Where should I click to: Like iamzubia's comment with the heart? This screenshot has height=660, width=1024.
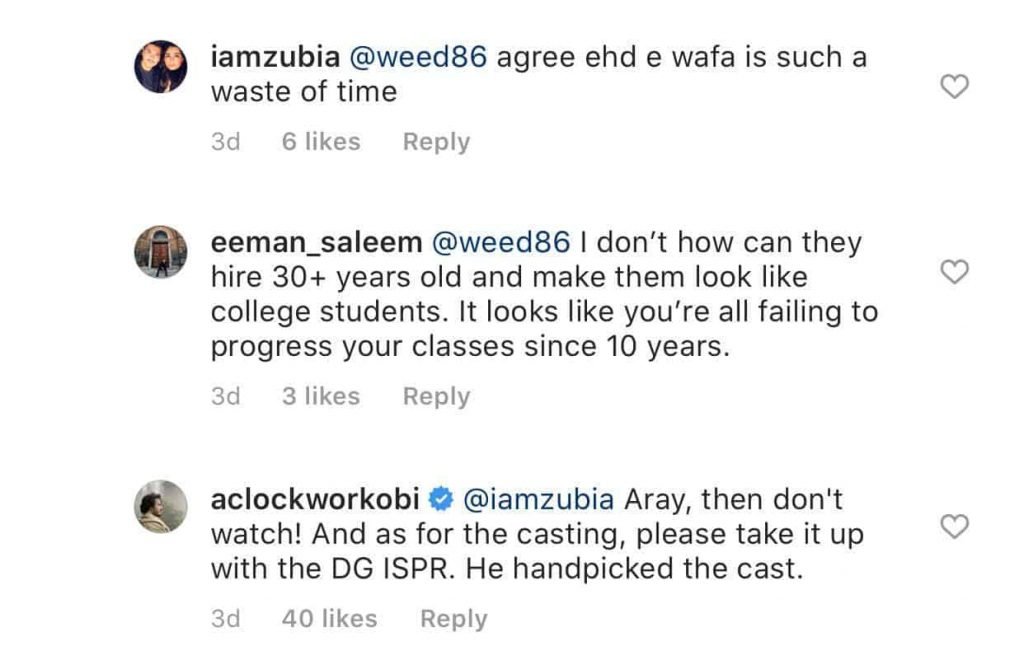point(956,88)
